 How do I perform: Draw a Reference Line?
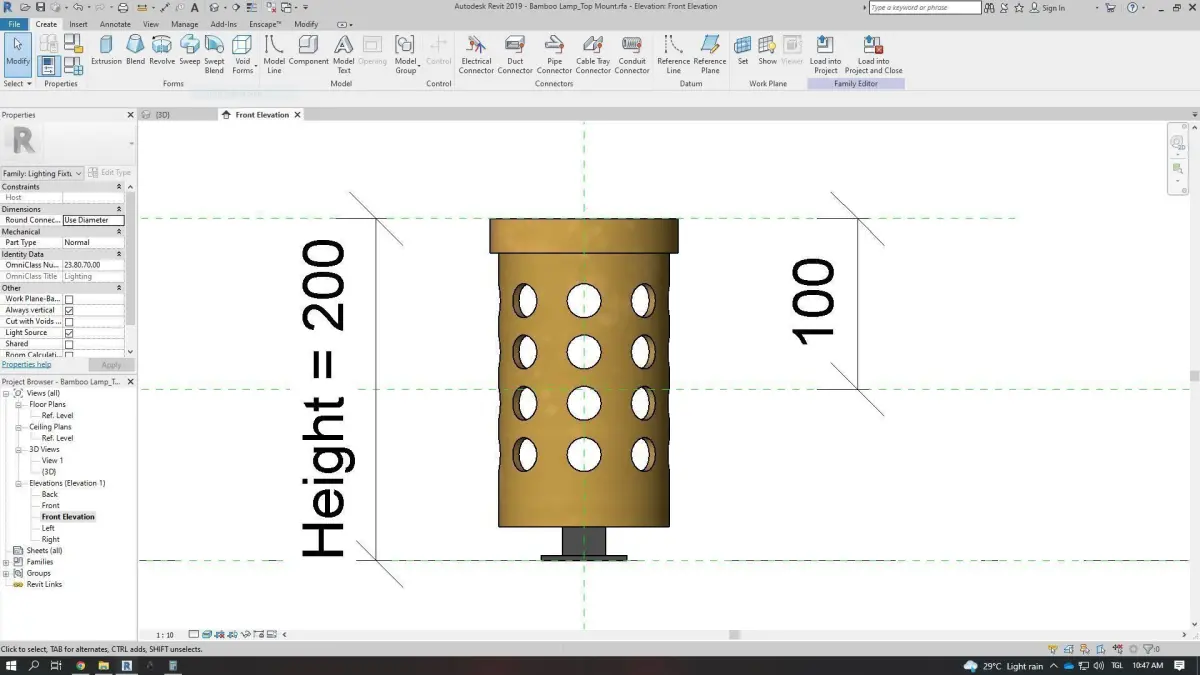pos(673,55)
